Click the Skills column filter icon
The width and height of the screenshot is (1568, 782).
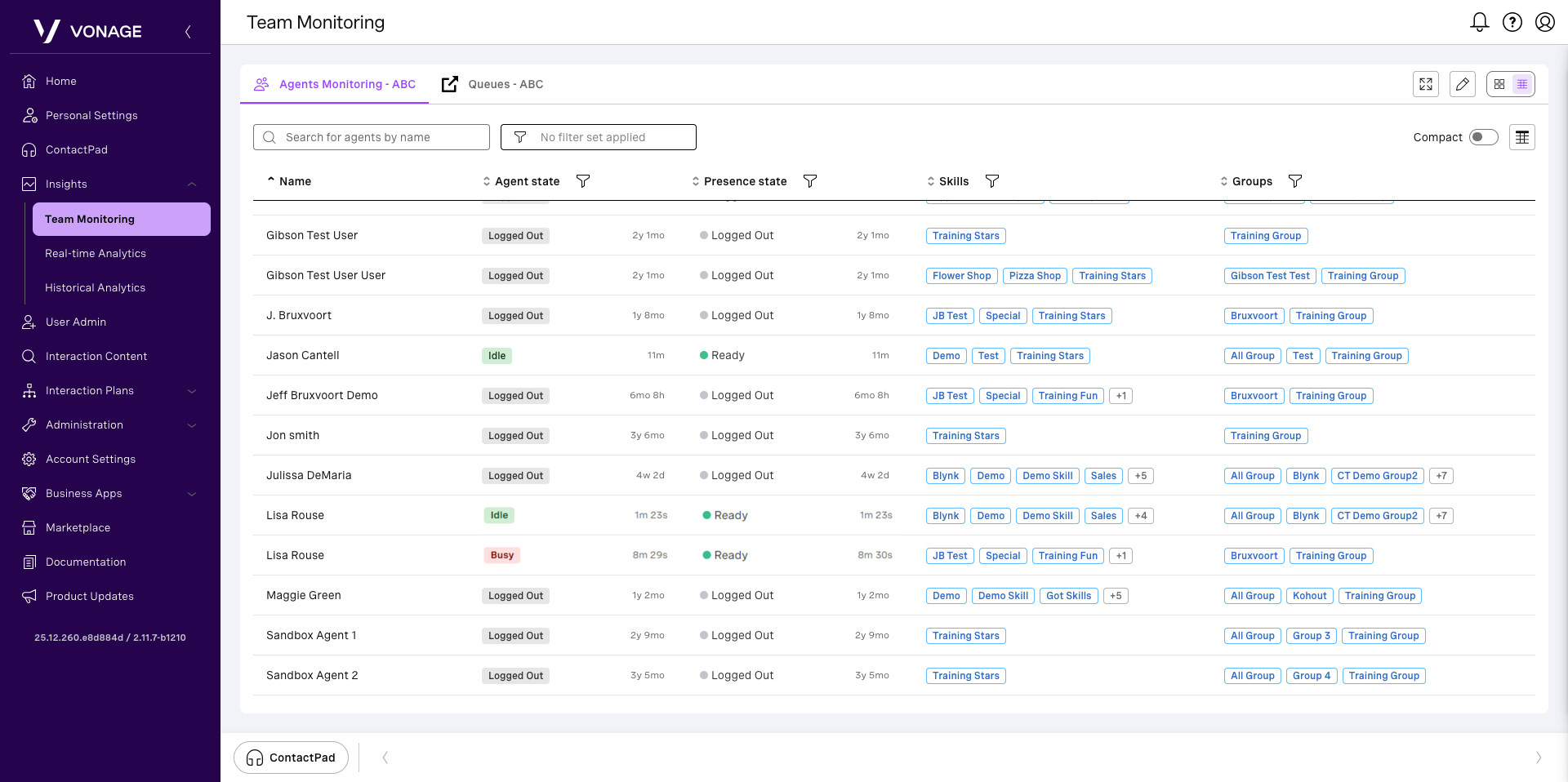point(992,181)
